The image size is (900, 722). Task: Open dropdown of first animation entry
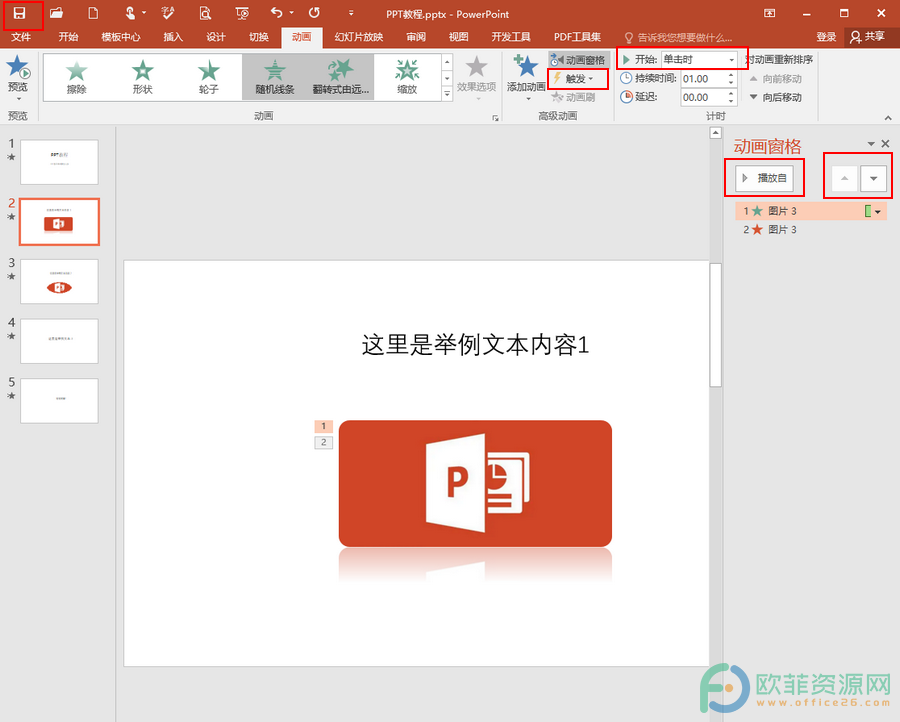pyautogui.click(x=878, y=212)
